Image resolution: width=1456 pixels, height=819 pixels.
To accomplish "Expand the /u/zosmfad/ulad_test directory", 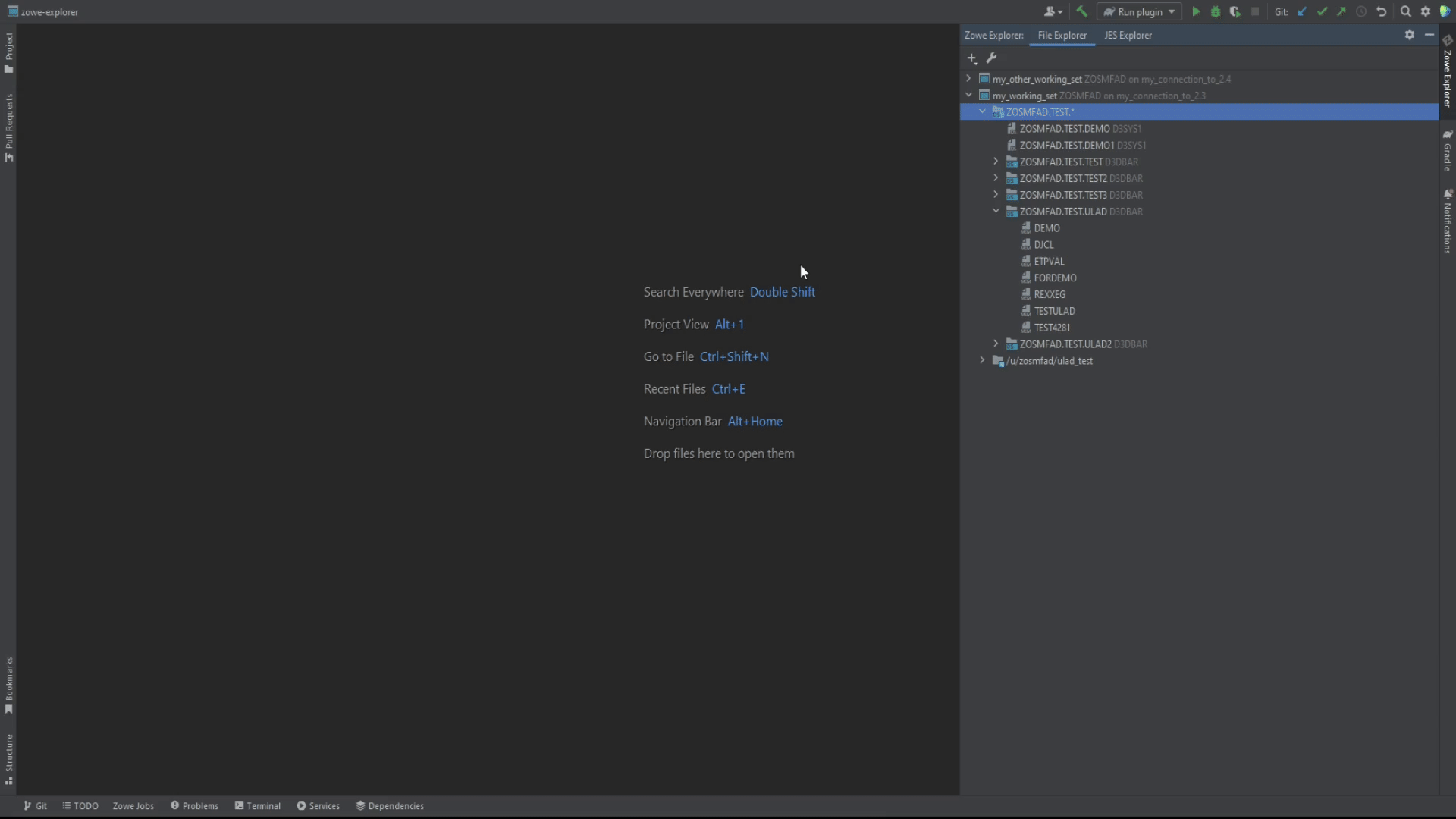I will 982,361.
